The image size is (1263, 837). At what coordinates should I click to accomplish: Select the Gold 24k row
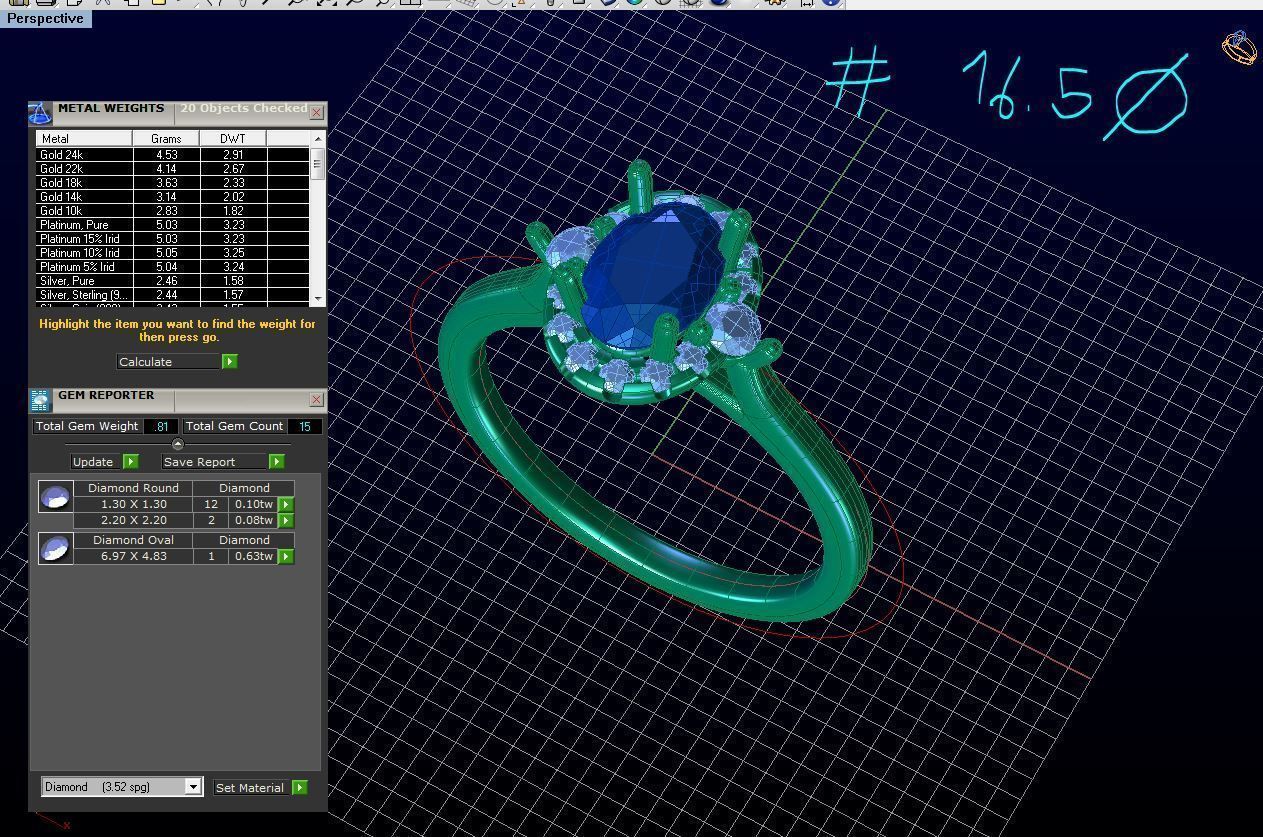[x=173, y=155]
